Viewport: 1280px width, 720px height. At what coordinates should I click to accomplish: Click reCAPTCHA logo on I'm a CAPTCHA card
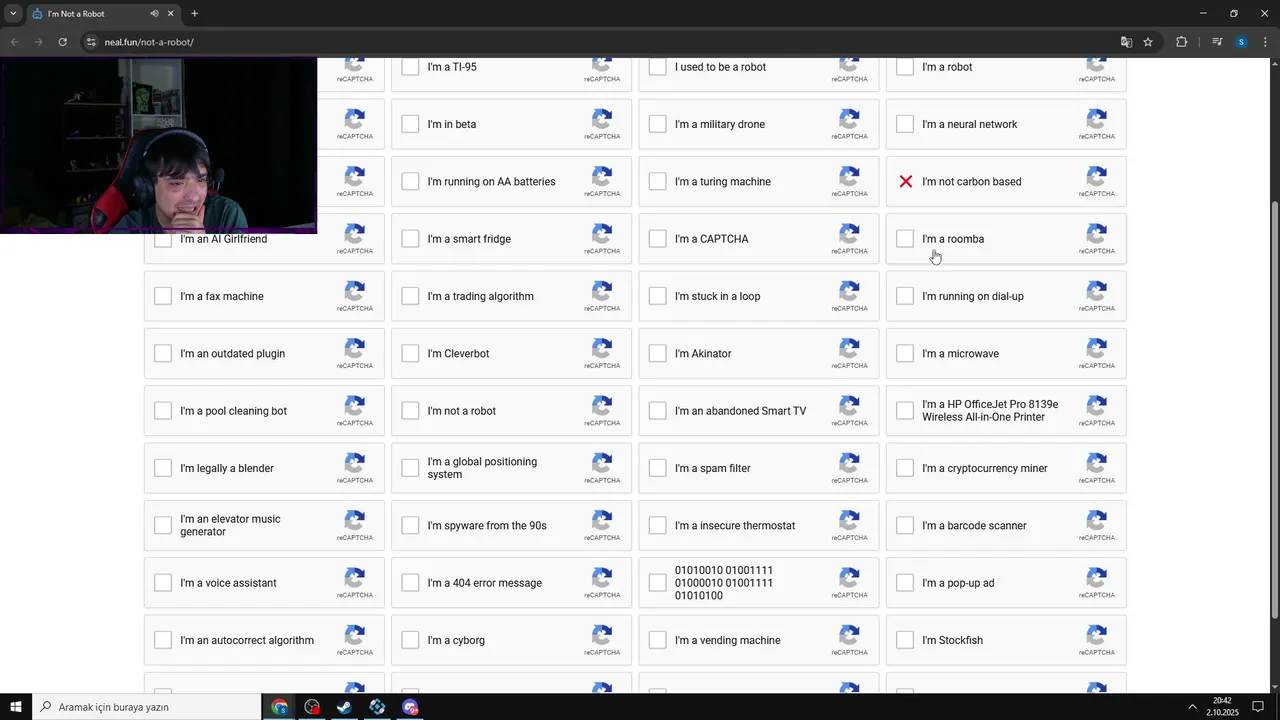point(849,234)
